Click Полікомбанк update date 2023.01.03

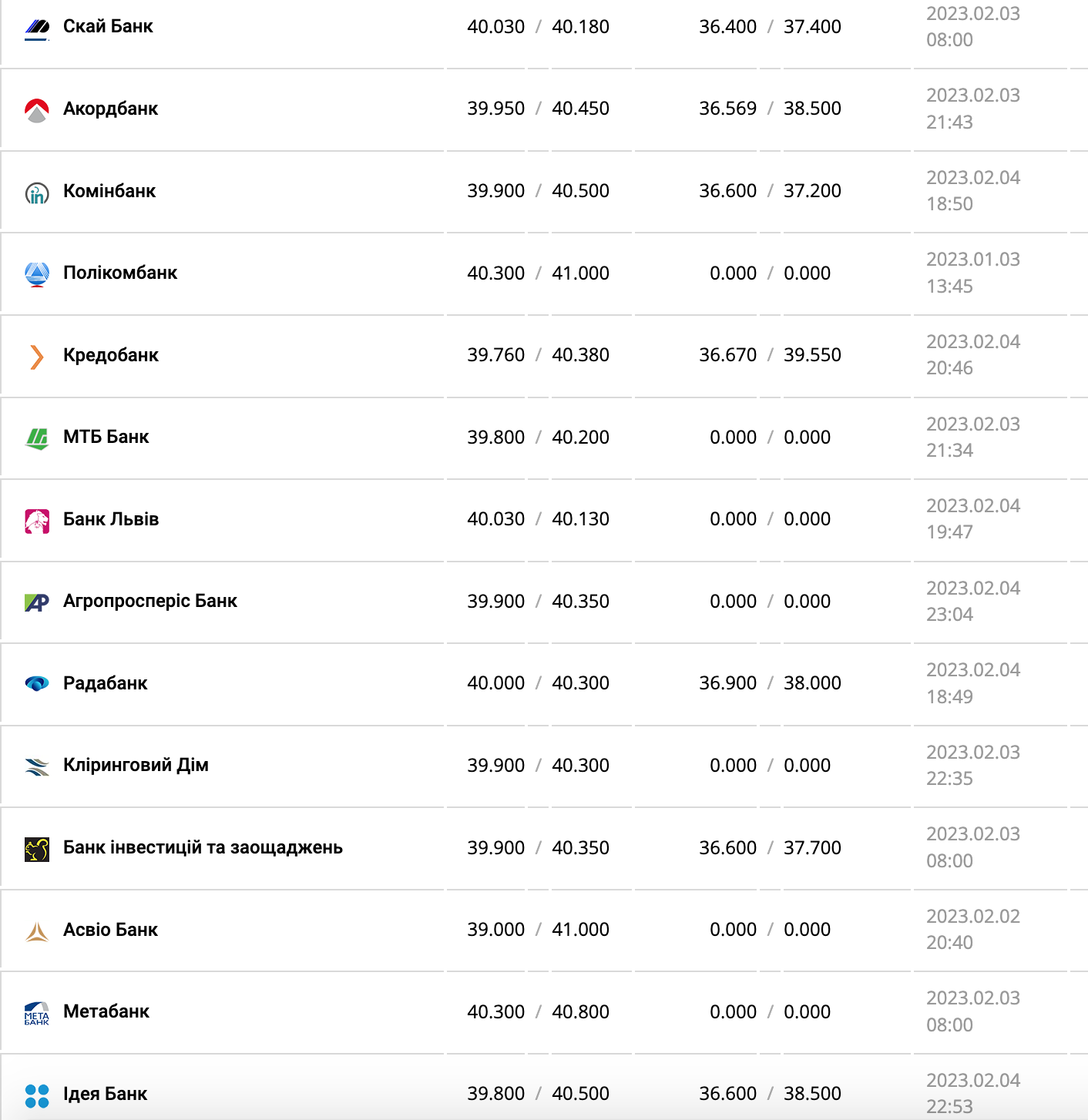[972, 260]
